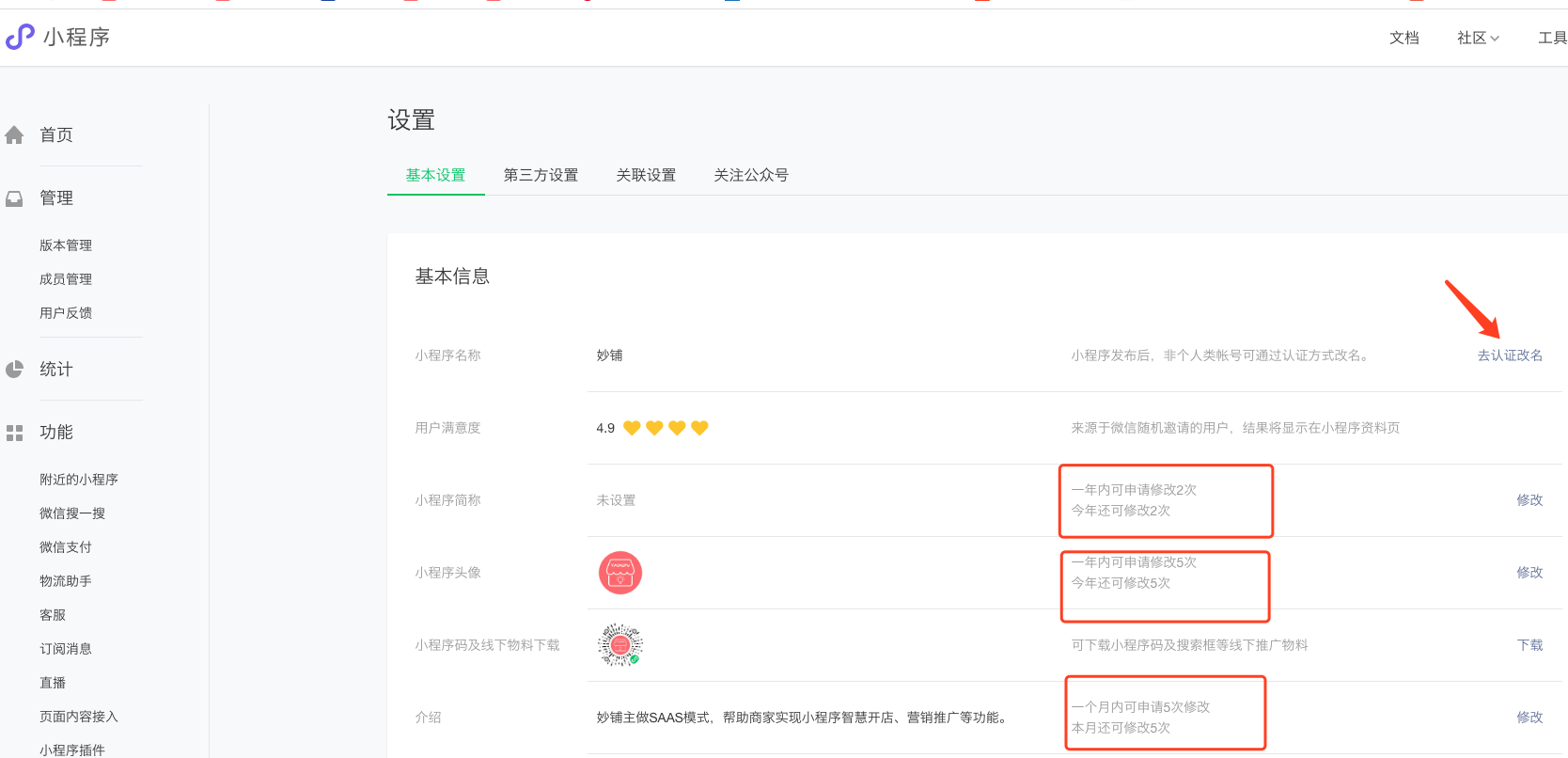Image resolution: width=1568 pixels, height=758 pixels.
Task: Click 修改 for 介绍 row
Action: (1529, 718)
